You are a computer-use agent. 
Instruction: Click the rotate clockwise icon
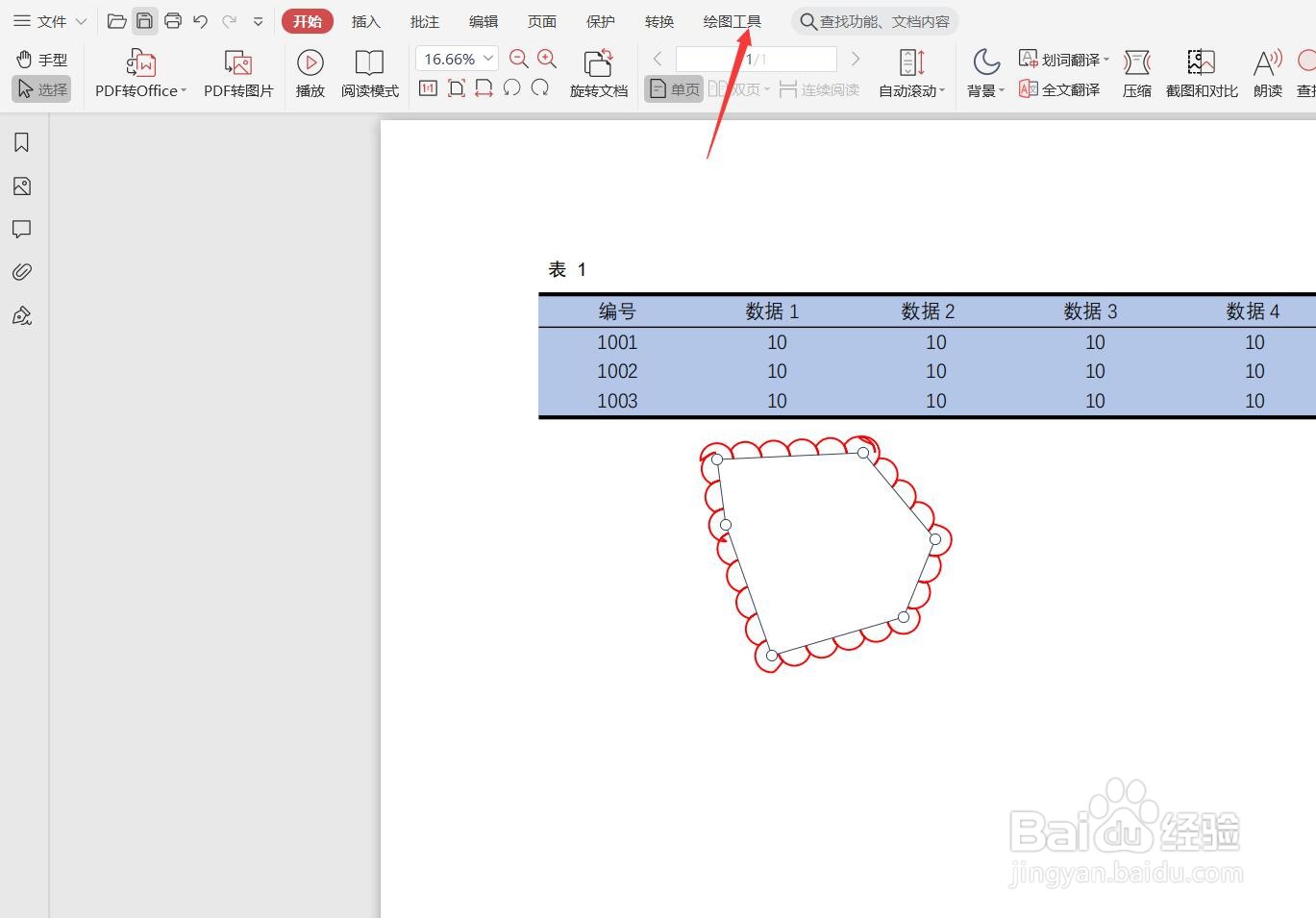[x=540, y=88]
